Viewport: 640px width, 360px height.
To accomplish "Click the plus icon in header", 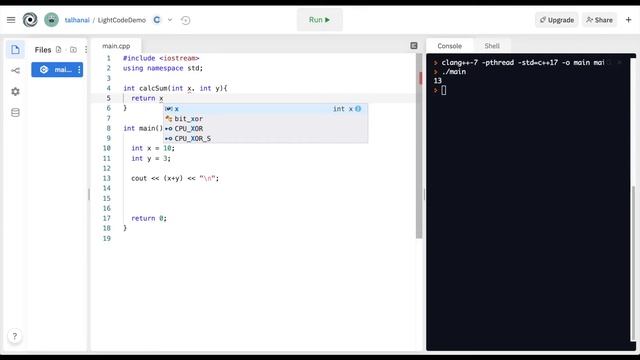I will pyautogui.click(x=629, y=20).
